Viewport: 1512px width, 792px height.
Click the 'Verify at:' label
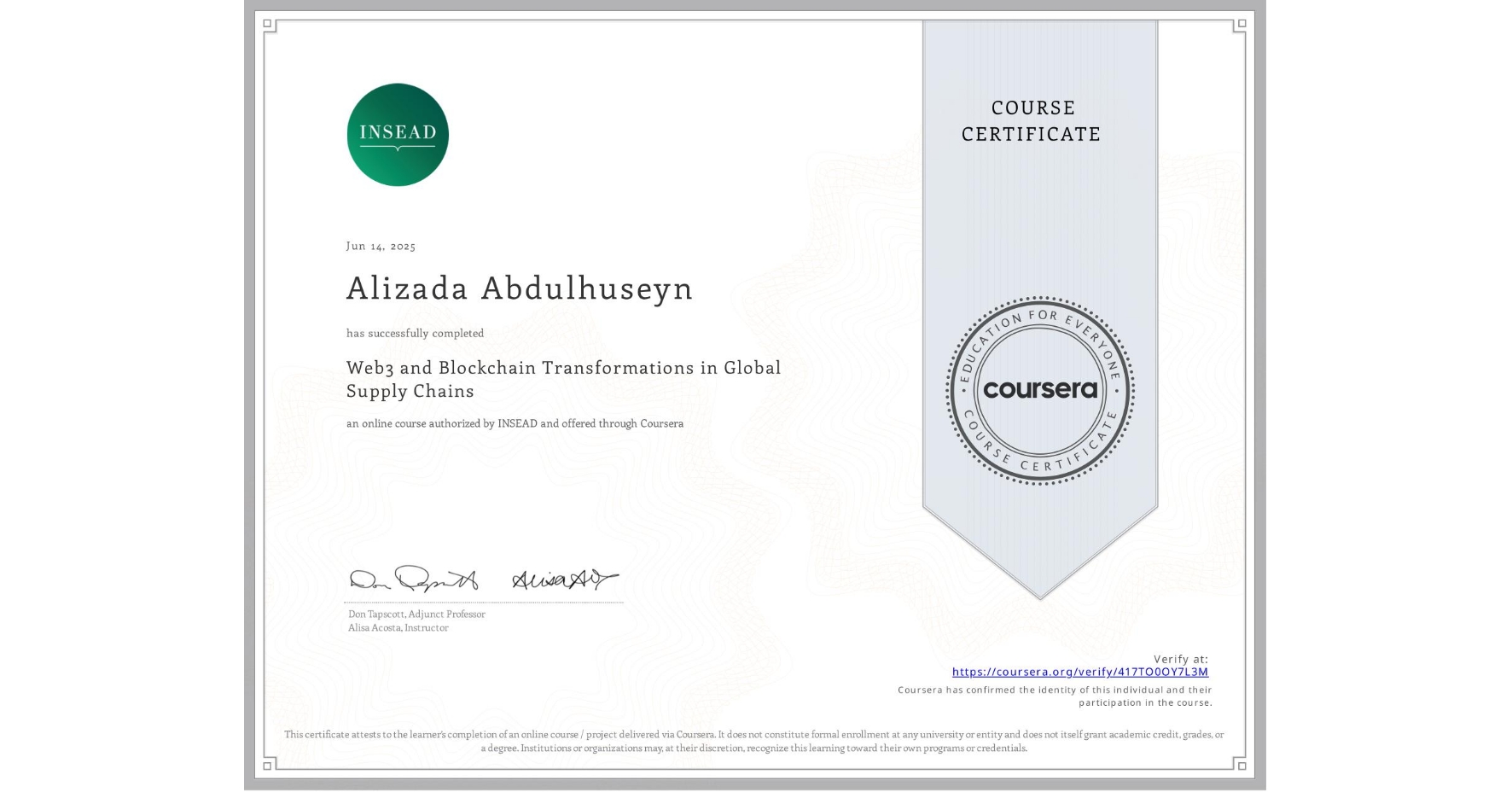tap(1181, 659)
